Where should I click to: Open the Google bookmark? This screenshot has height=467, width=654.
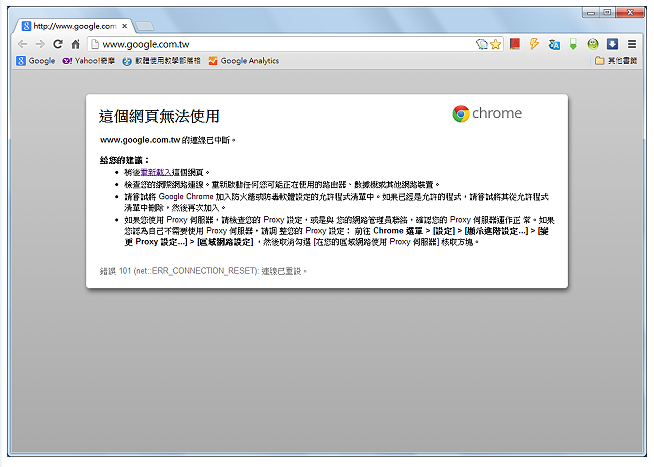pos(36,61)
